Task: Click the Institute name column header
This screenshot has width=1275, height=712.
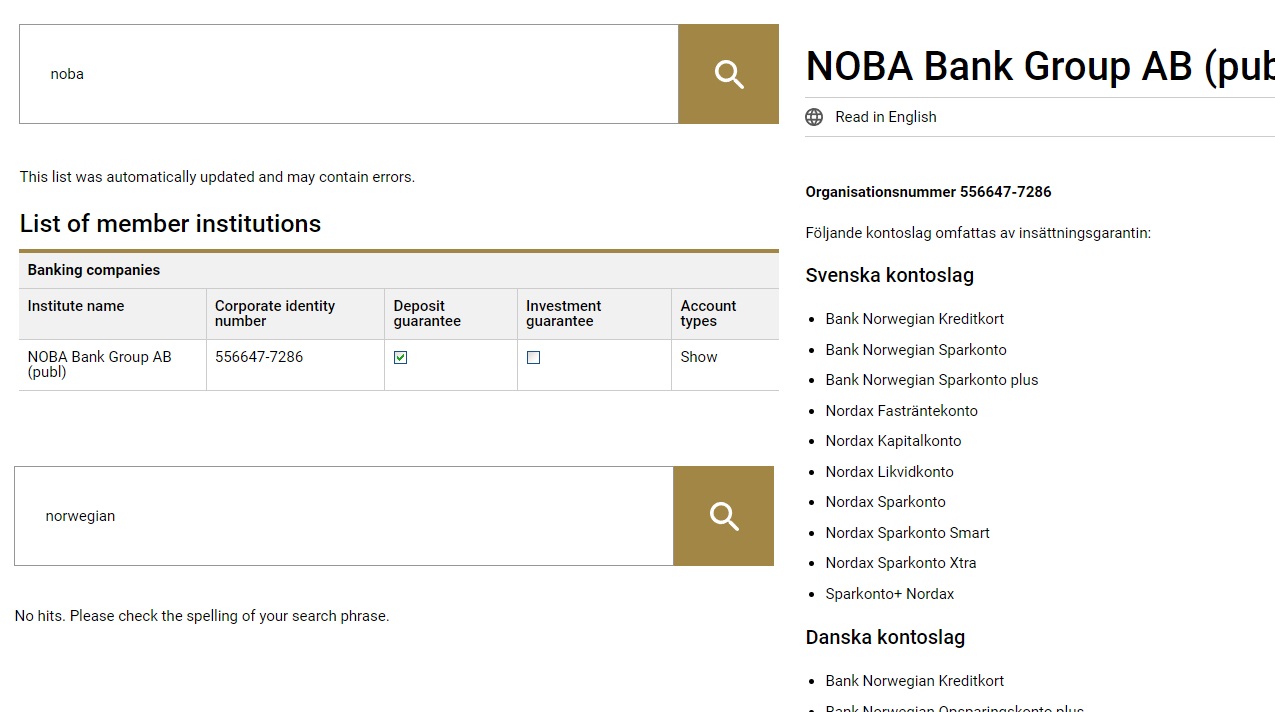Action: coord(76,306)
